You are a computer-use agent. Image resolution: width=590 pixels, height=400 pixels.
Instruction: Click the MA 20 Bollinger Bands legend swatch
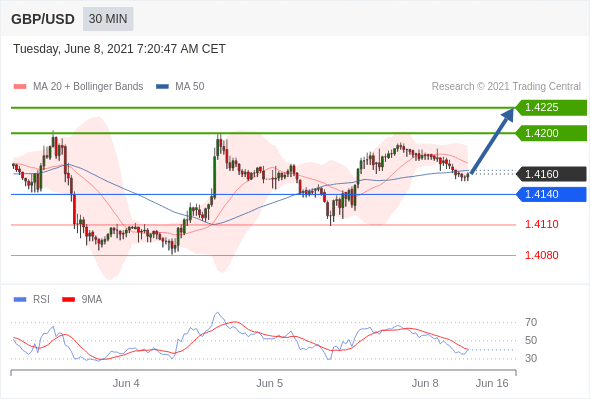click(20, 87)
